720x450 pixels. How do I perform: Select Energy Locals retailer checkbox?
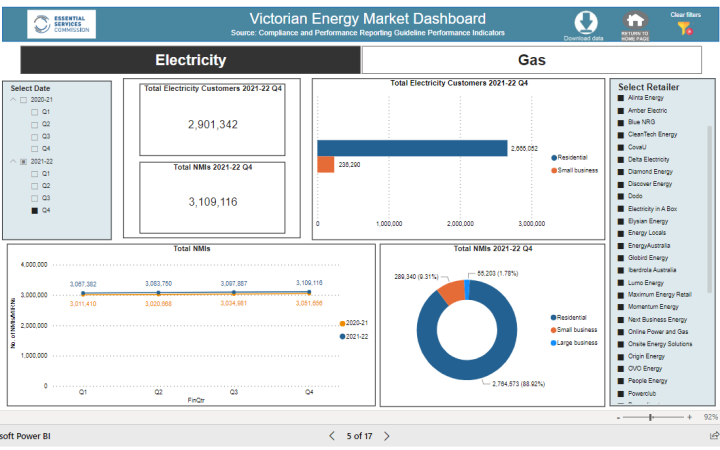pos(621,233)
